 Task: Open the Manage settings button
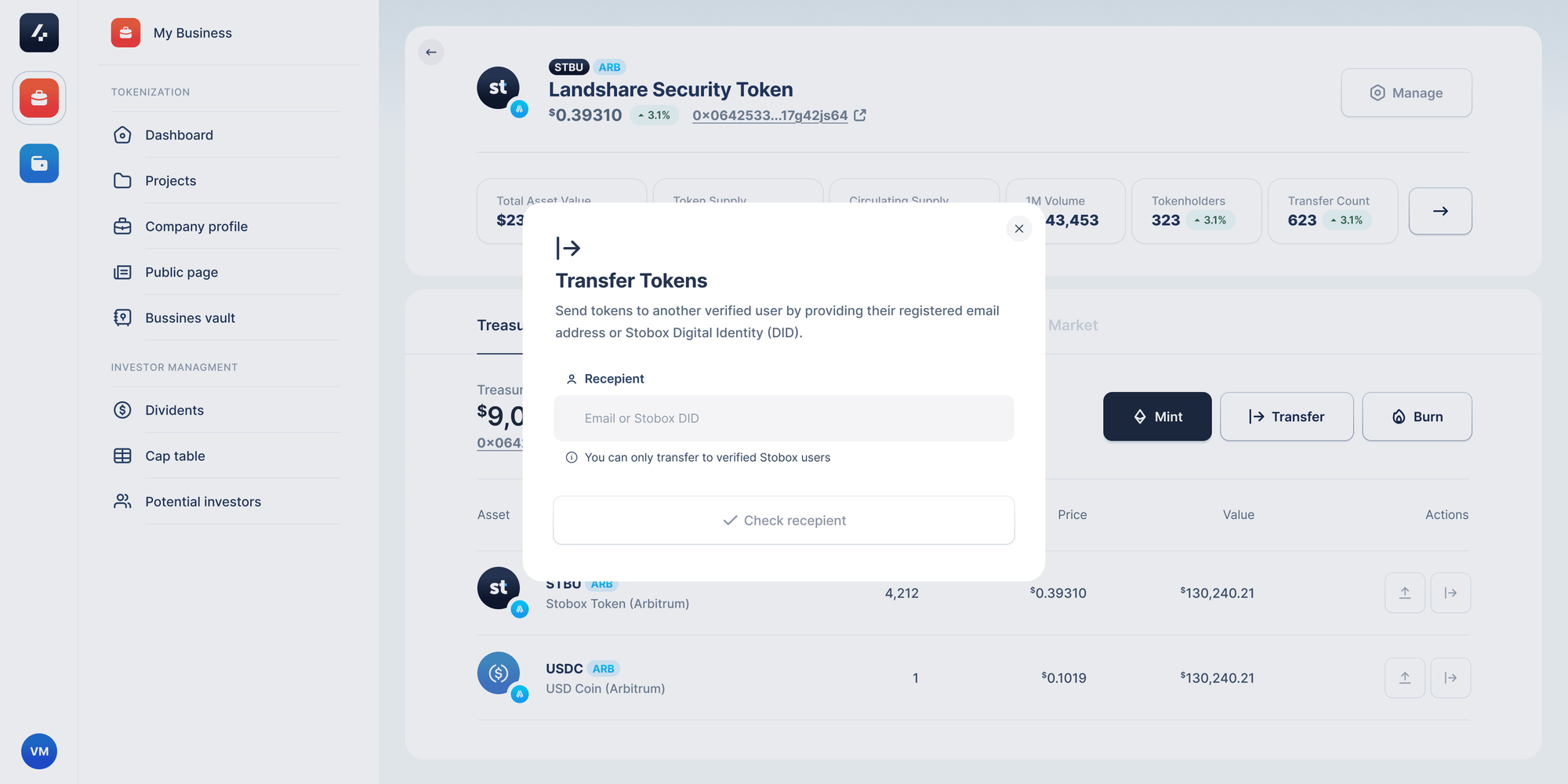tap(1406, 93)
